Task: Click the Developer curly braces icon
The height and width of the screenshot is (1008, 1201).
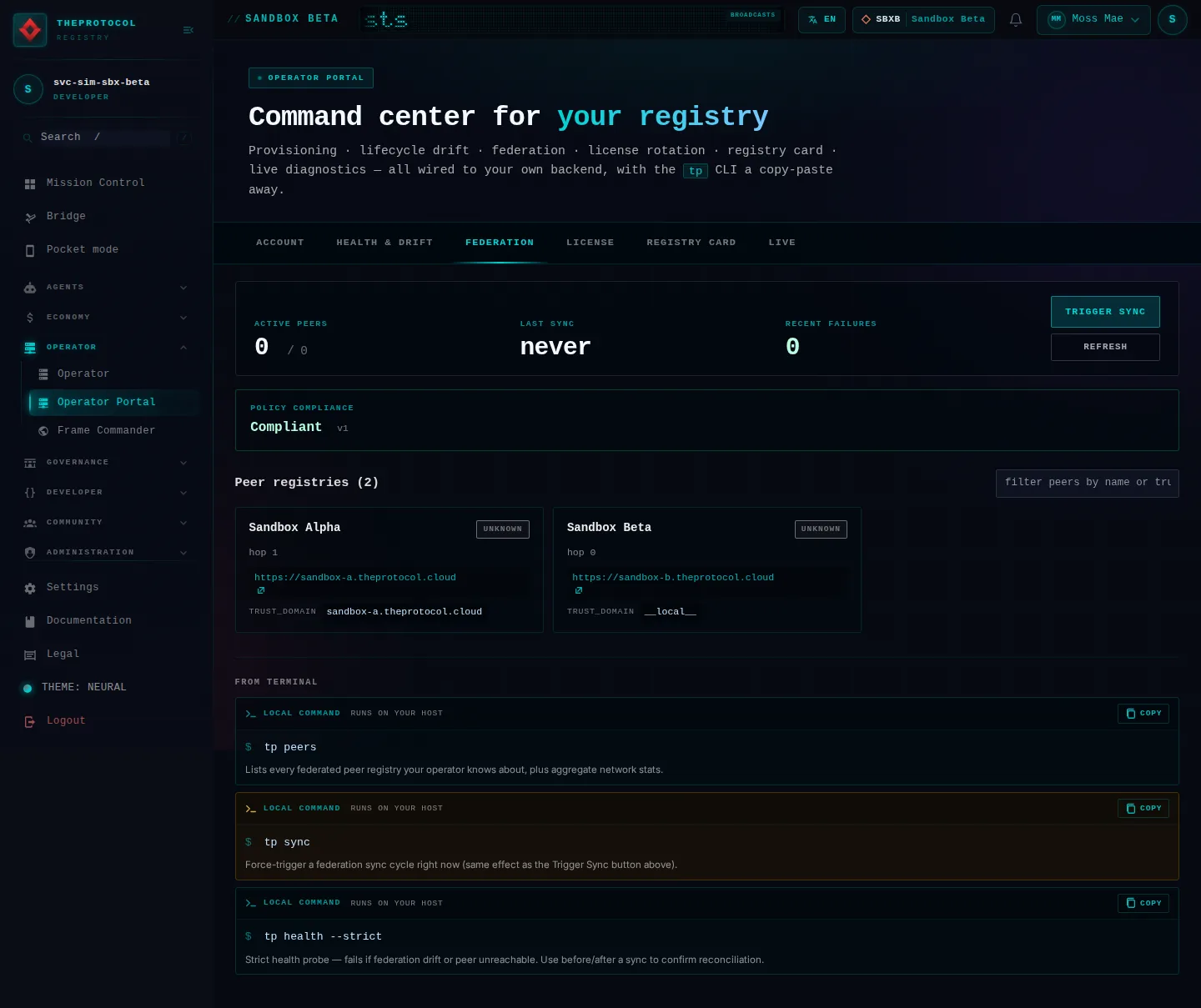Action: 30,493
